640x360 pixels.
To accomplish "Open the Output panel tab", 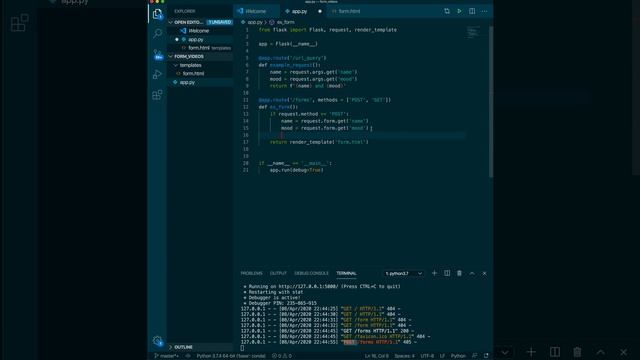I will pyautogui.click(x=278, y=273).
